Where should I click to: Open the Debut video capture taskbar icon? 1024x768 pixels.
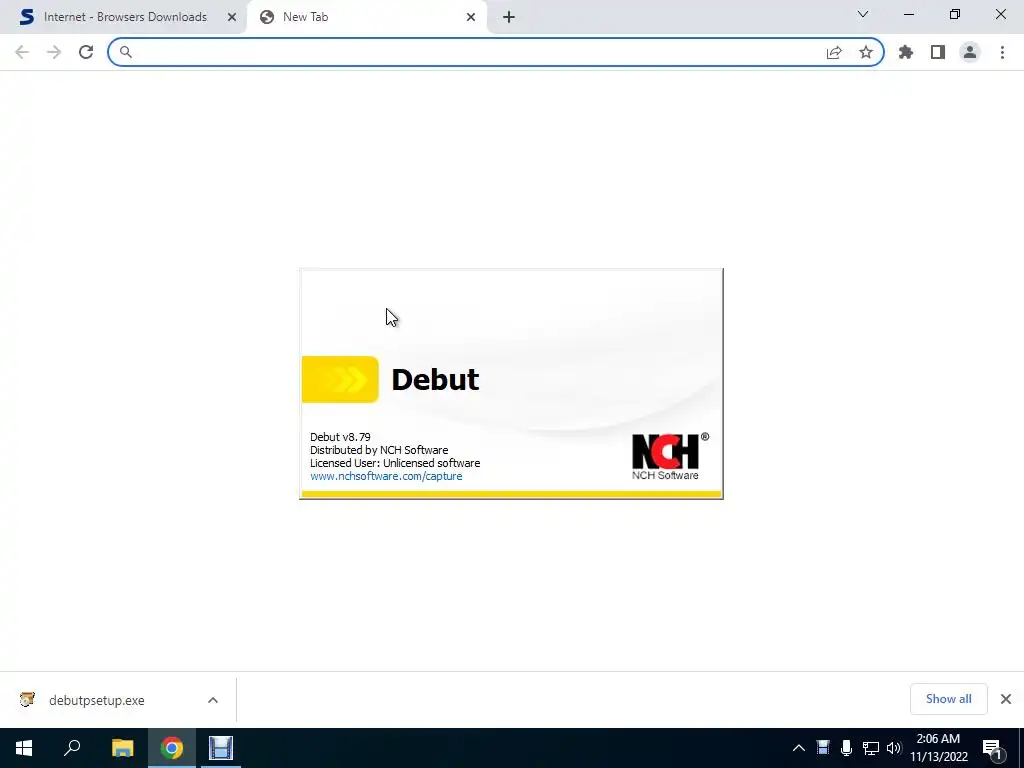pyautogui.click(x=221, y=748)
